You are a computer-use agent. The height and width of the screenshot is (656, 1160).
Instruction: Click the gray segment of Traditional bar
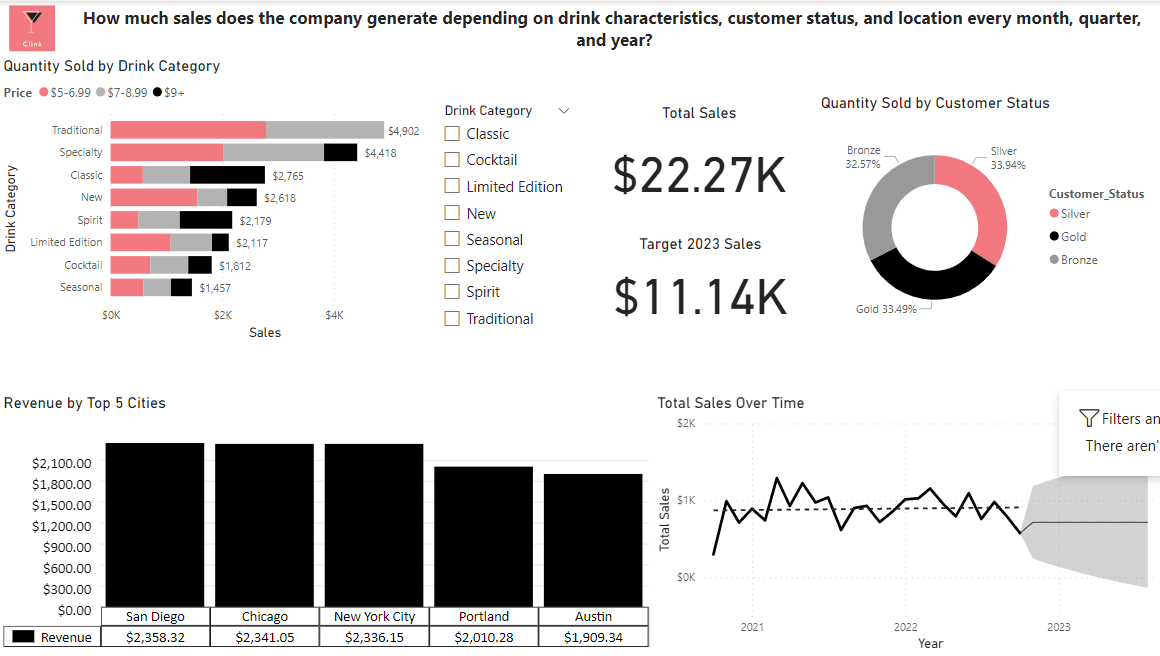tap(325, 130)
